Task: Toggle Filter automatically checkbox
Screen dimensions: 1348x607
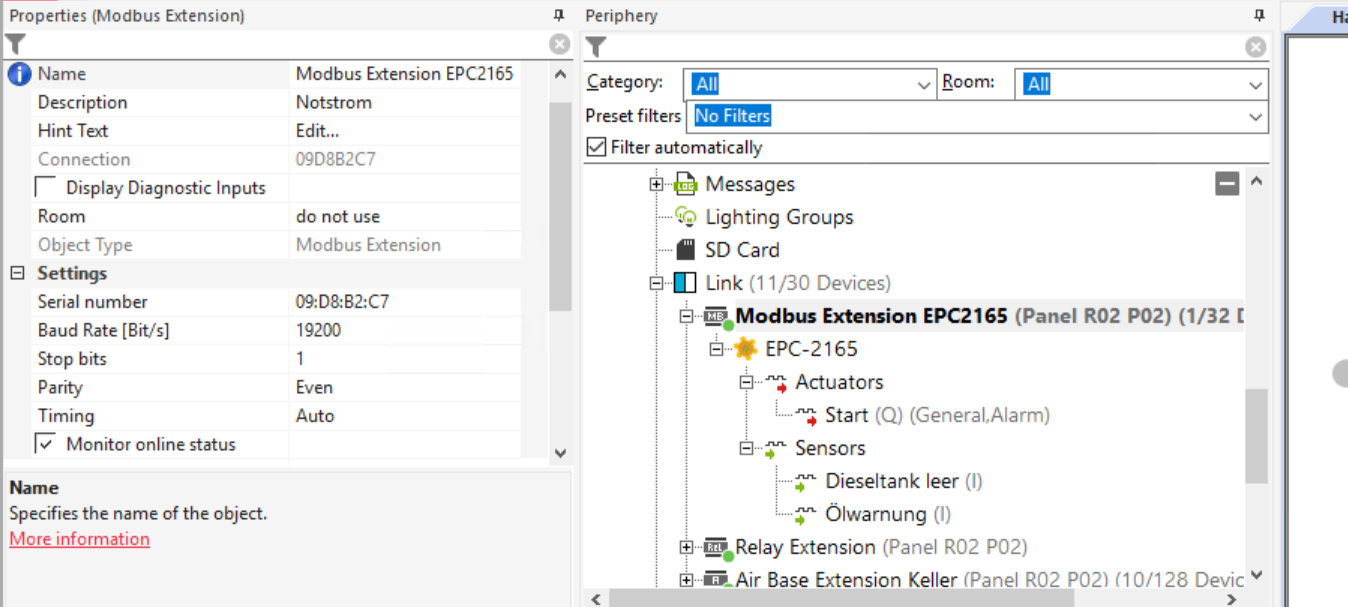Action: pyautogui.click(x=597, y=148)
